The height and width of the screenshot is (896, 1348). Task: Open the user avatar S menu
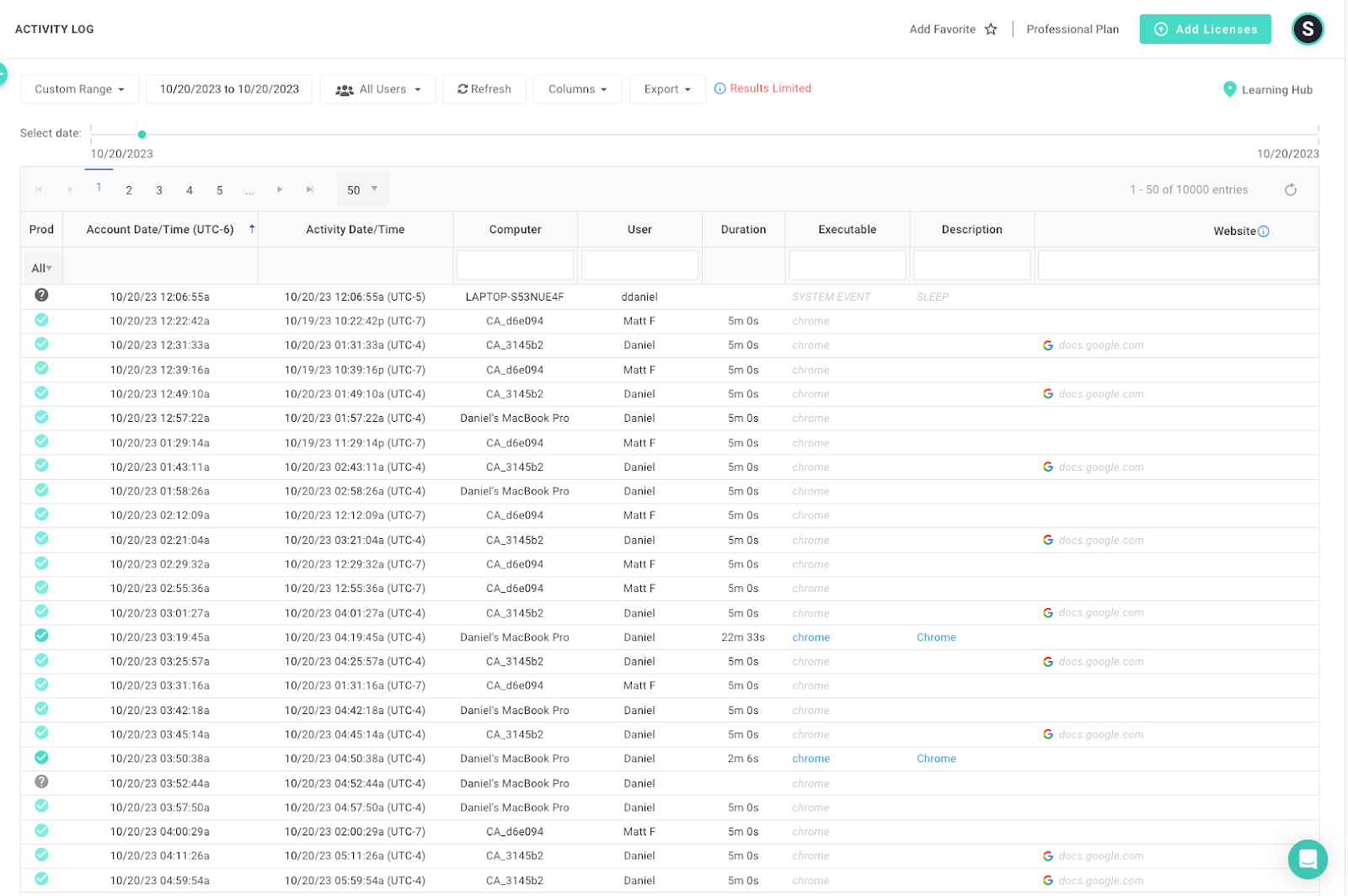(x=1308, y=29)
